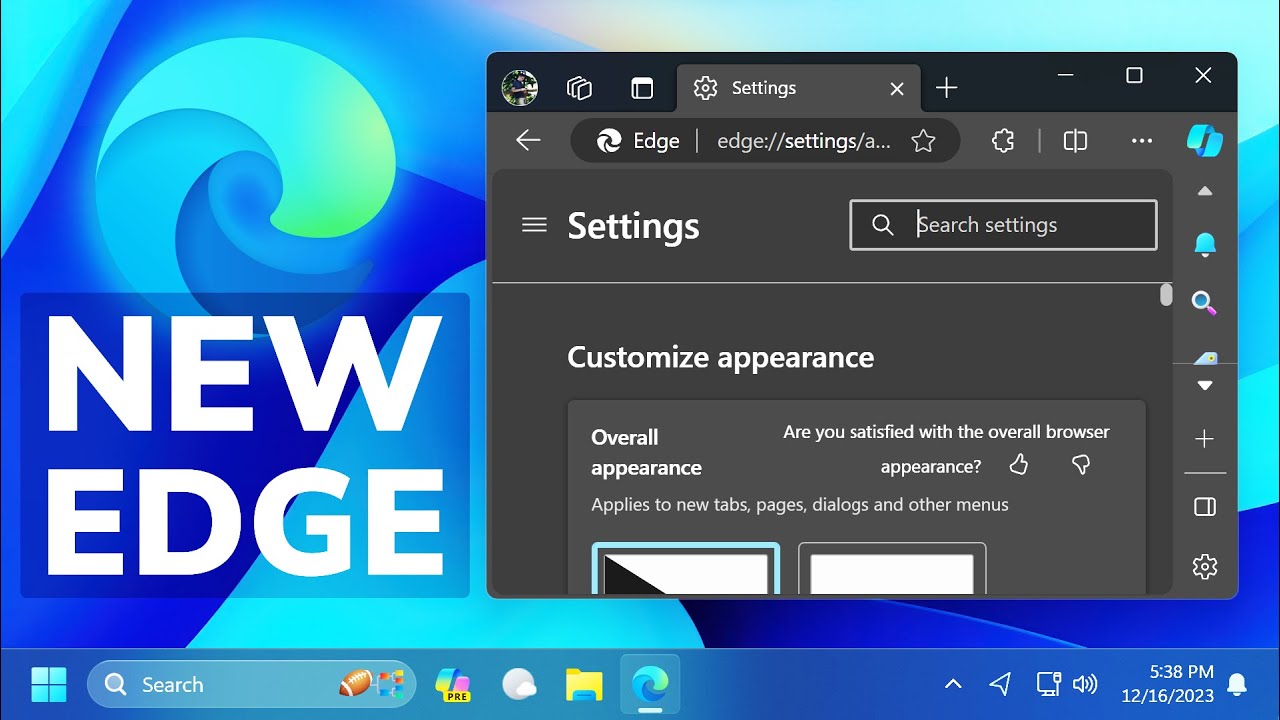This screenshot has height=720, width=1280.
Task: Click the taskbar Search box
Action: click(x=252, y=685)
